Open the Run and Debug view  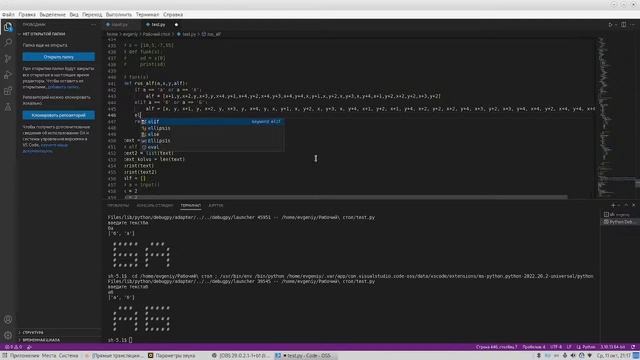(8, 75)
